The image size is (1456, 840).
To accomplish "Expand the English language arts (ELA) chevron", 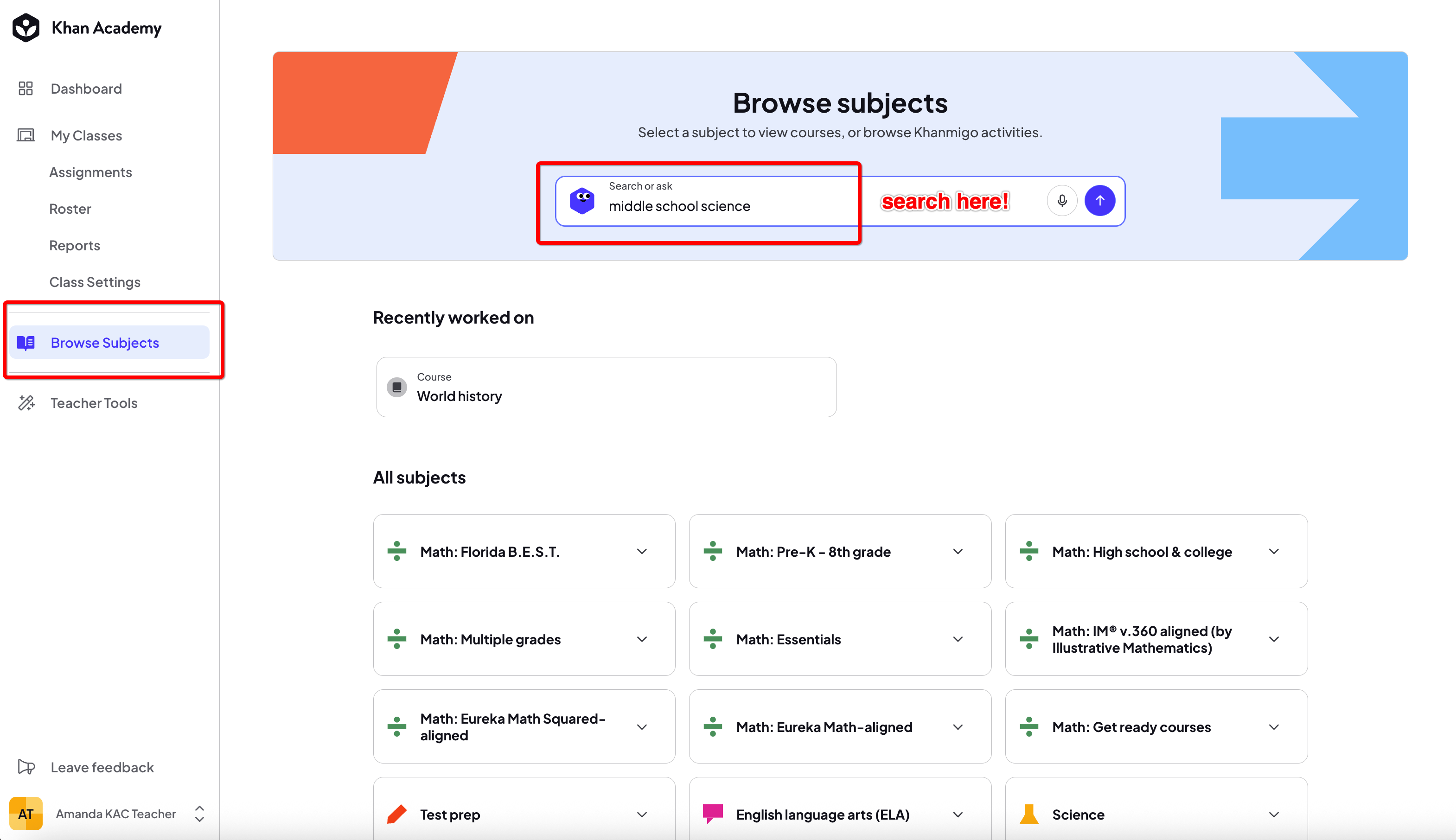I will tap(958, 815).
